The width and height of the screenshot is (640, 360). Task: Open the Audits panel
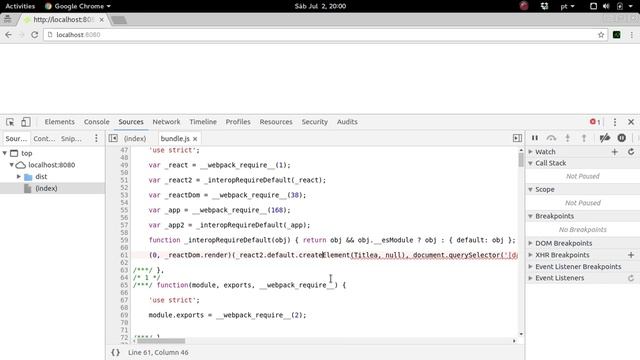[x=347, y=122]
